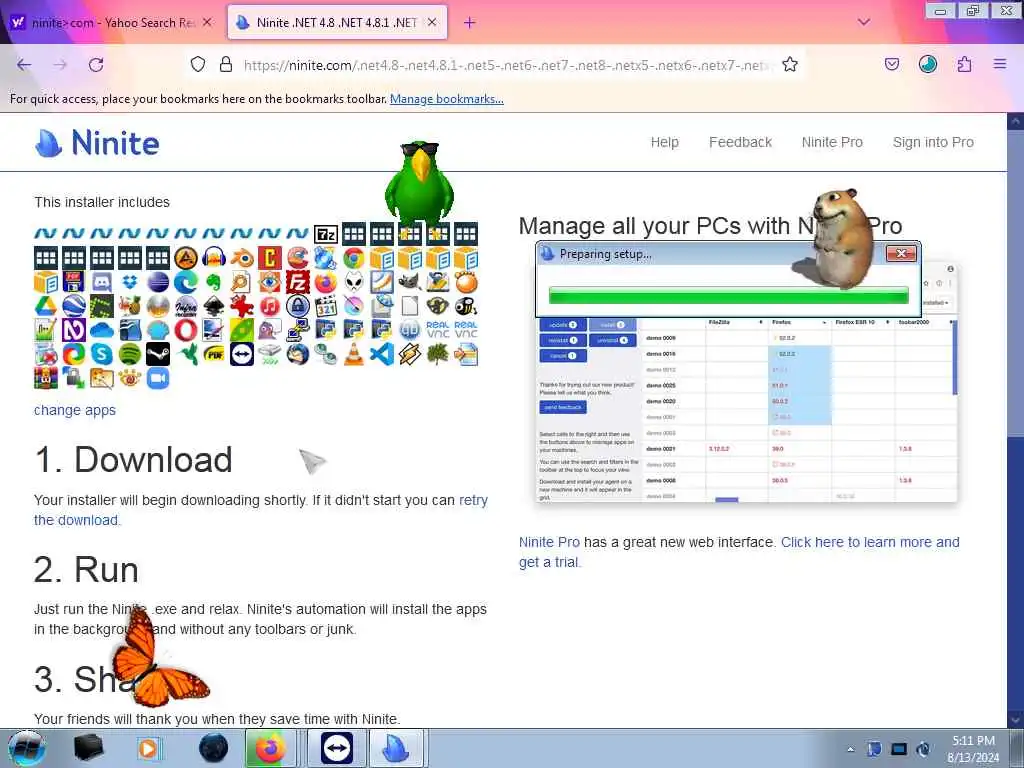
Task: Click the CCleaner app icon
Action: pos(298,258)
